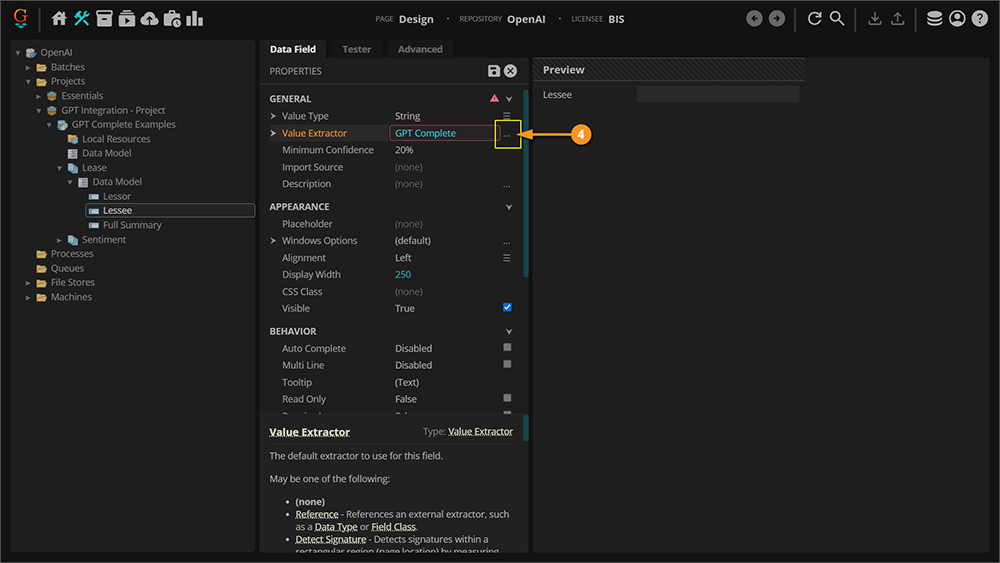This screenshot has height=563, width=1000.
Task: Expand the Value Type property arrow
Action: (x=273, y=116)
